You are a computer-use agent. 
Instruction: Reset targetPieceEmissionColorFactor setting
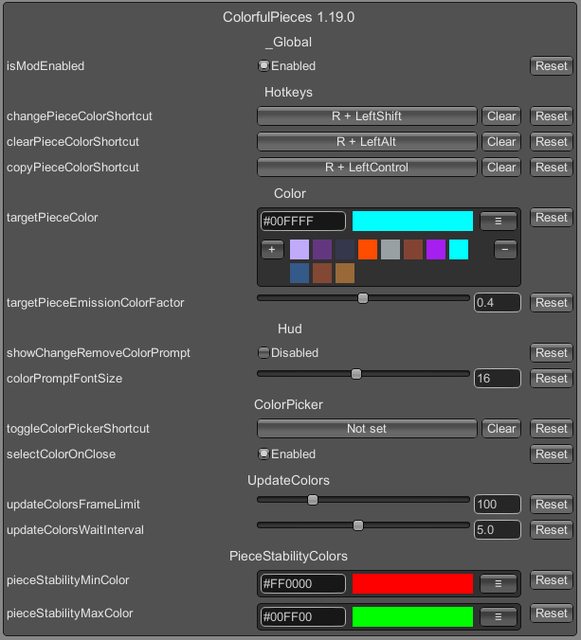(551, 303)
